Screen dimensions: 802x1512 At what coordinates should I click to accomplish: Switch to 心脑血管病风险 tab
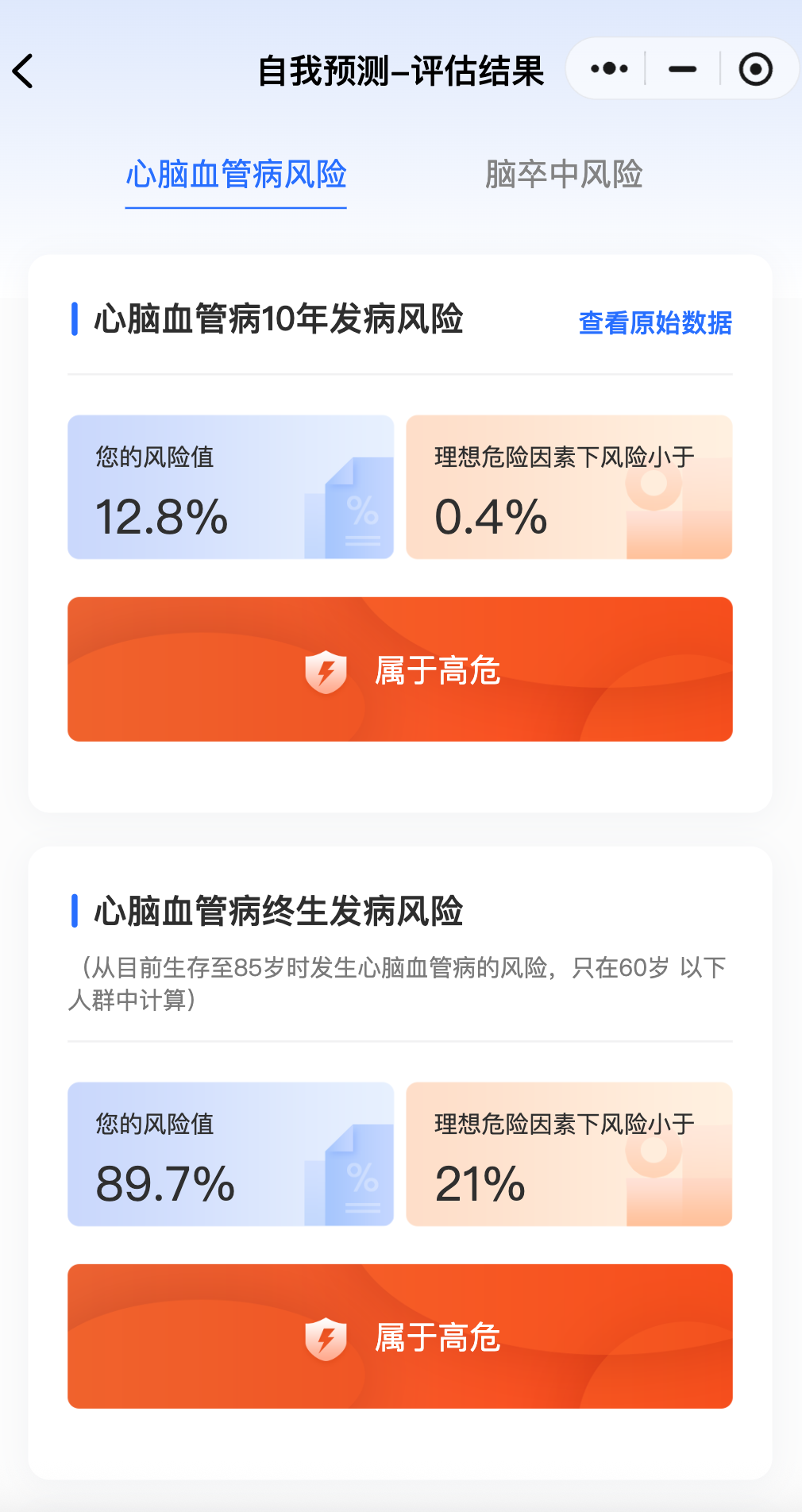pos(236,175)
